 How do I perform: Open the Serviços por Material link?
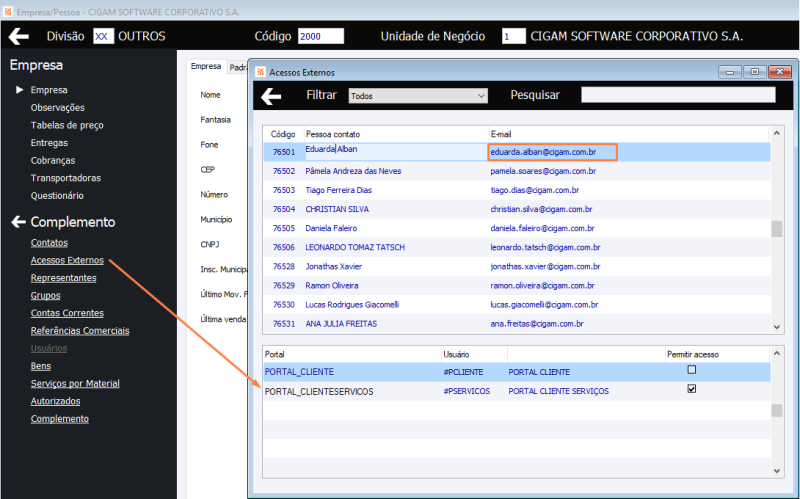[75, 384]
